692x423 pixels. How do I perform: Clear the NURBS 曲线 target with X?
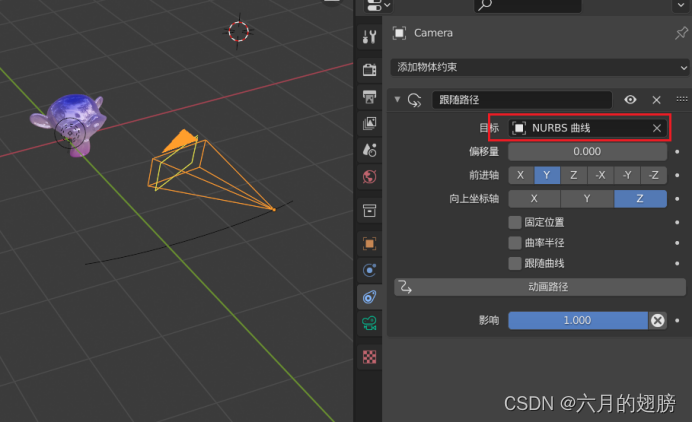pyautogui.click(x=657, y=128)
